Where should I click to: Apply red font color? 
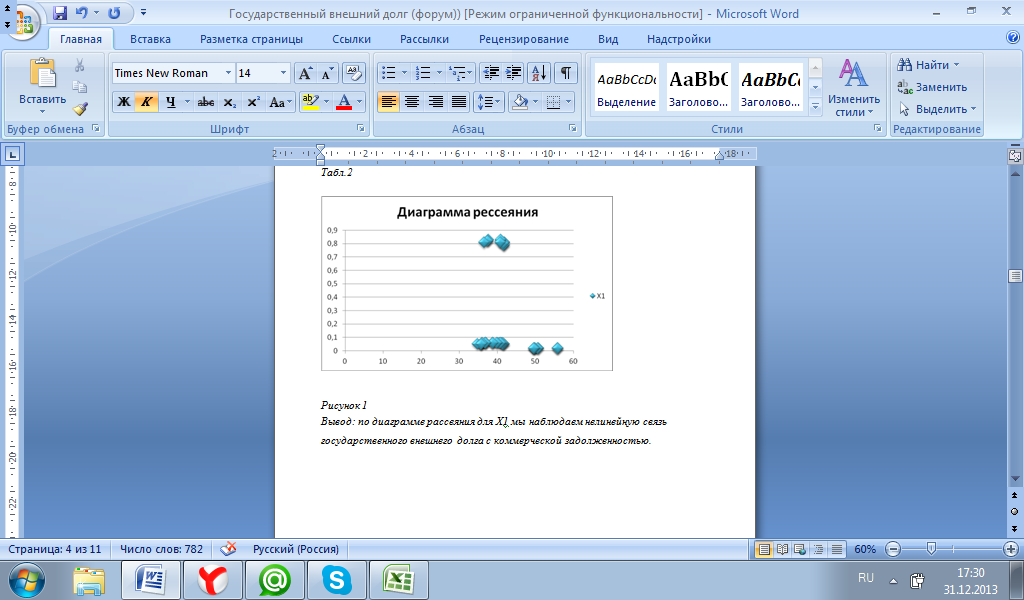click(x=344, y=102)
